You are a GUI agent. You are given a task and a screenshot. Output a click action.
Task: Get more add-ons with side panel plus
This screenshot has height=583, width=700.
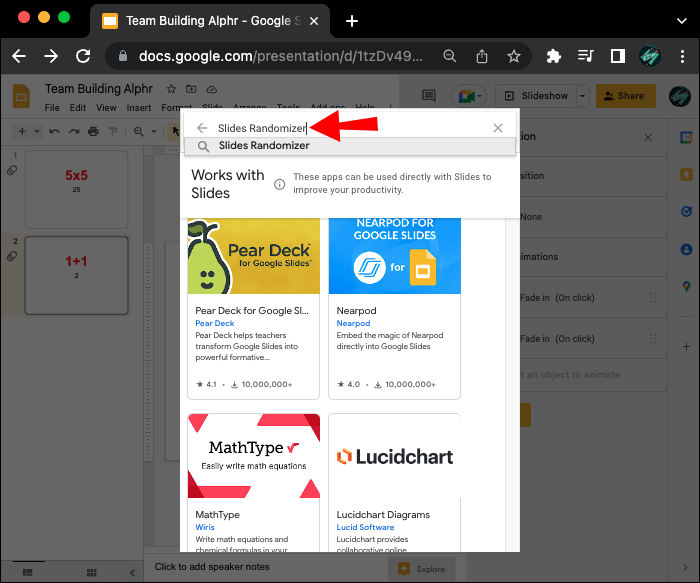(686, 346)
